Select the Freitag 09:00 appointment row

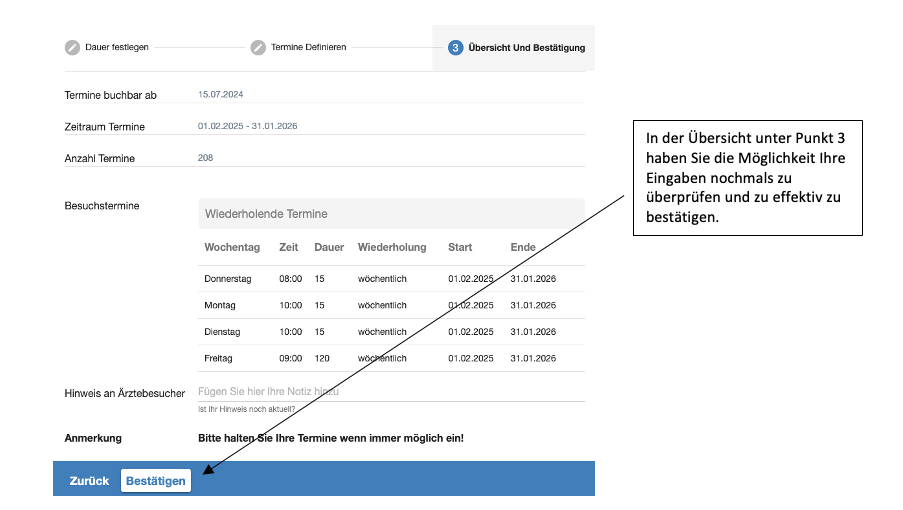coord(390,358)
